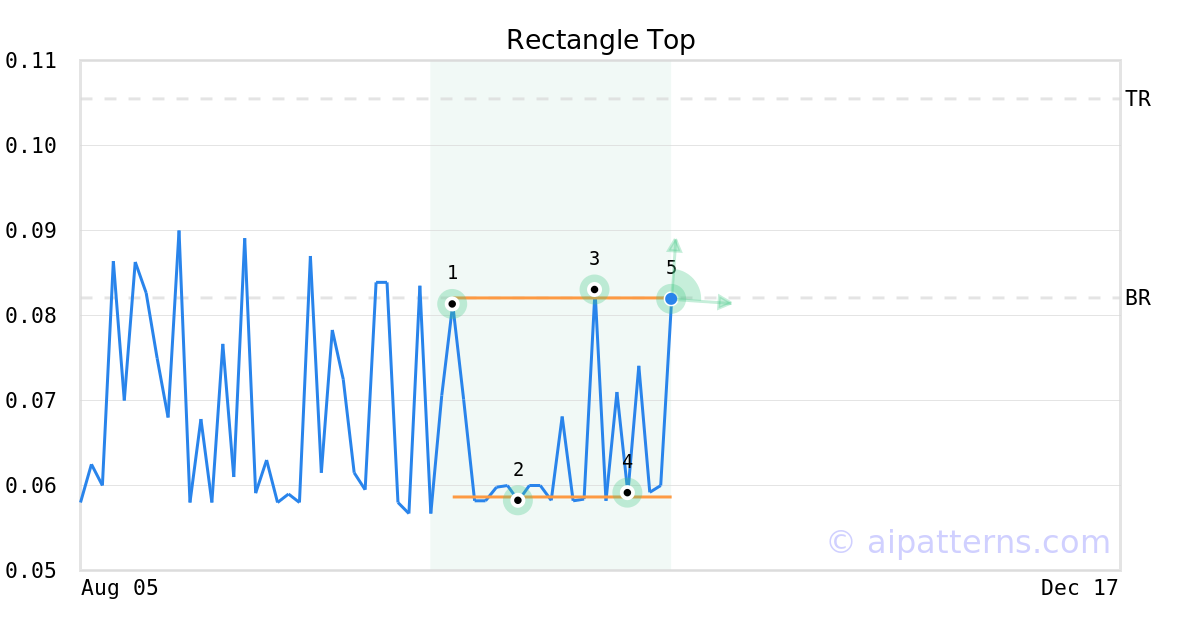Select pattern point 2 marker
The width and height of the screenshot is (1200, 630).
click(x=518, y=500)
